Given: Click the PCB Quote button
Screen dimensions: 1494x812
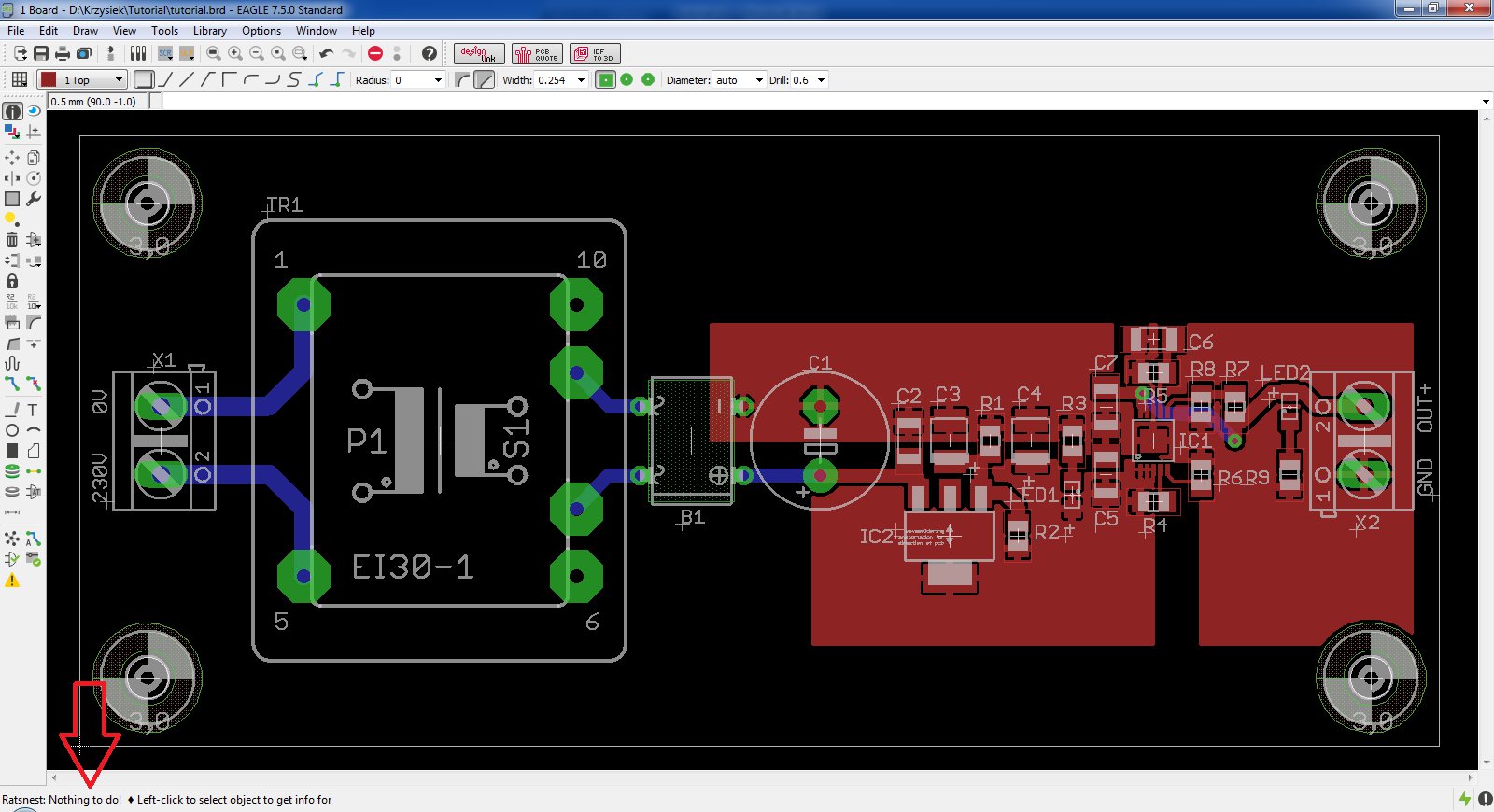Looking at the screenshot, I should [537, 54].
